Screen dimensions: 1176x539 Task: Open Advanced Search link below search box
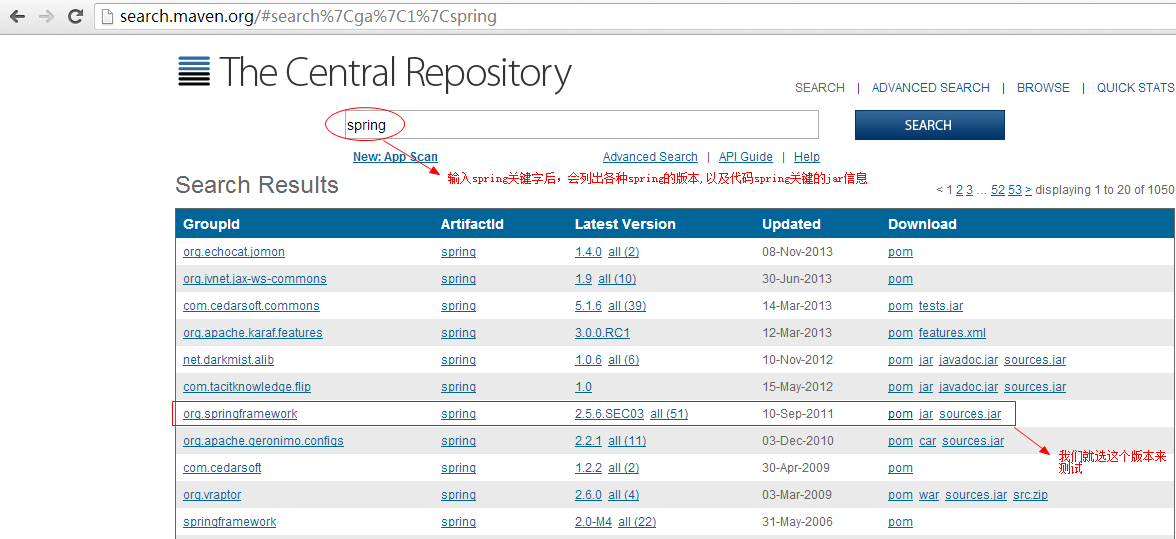[x=650, y=157]
